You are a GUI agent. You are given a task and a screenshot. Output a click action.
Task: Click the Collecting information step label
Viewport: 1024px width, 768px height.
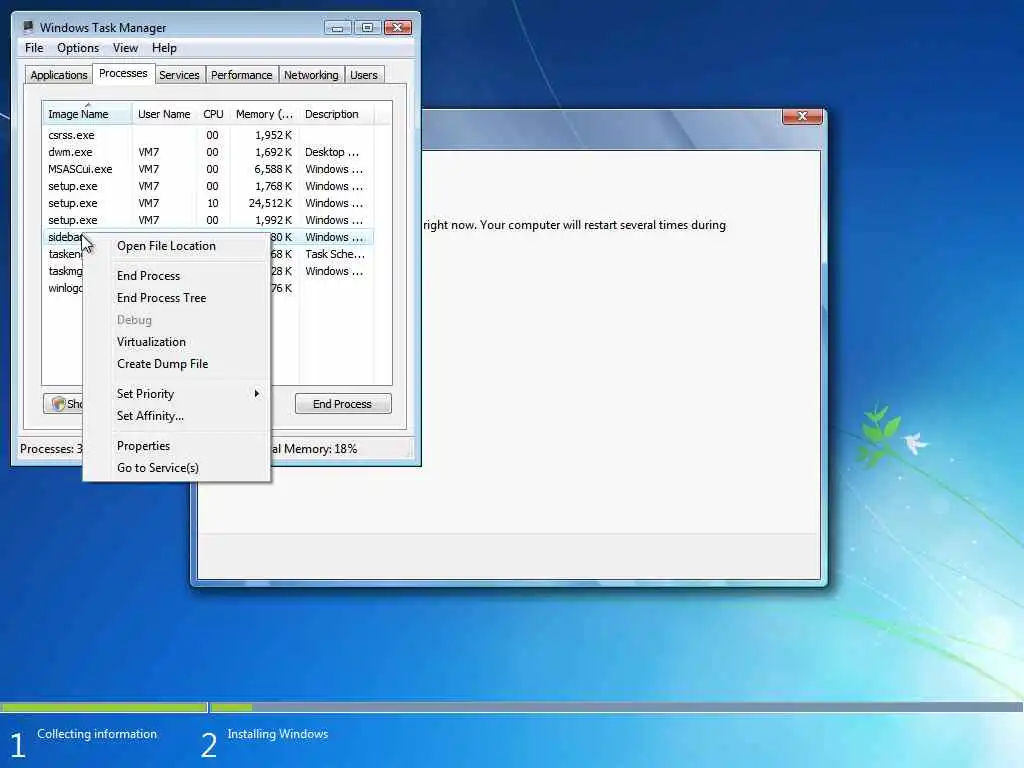tap(97, 734)
